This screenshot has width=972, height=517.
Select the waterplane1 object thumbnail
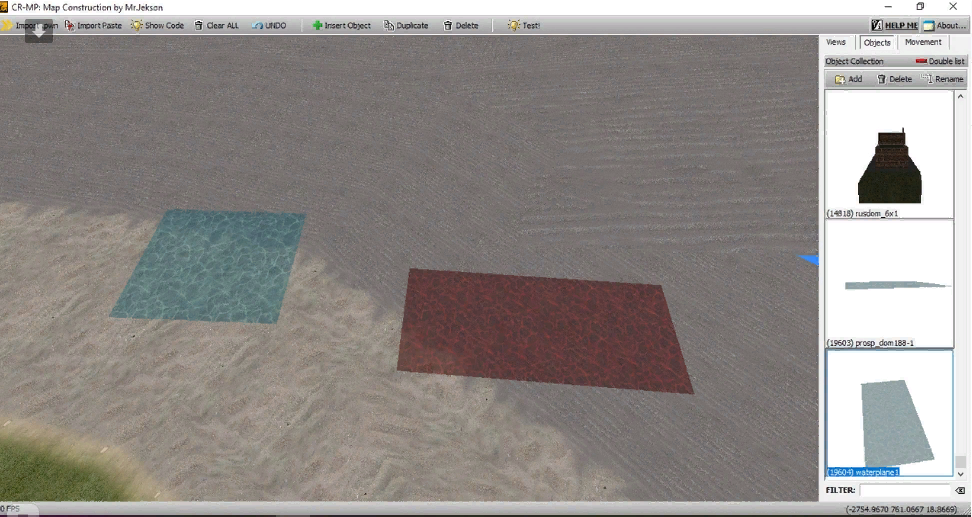890,413
